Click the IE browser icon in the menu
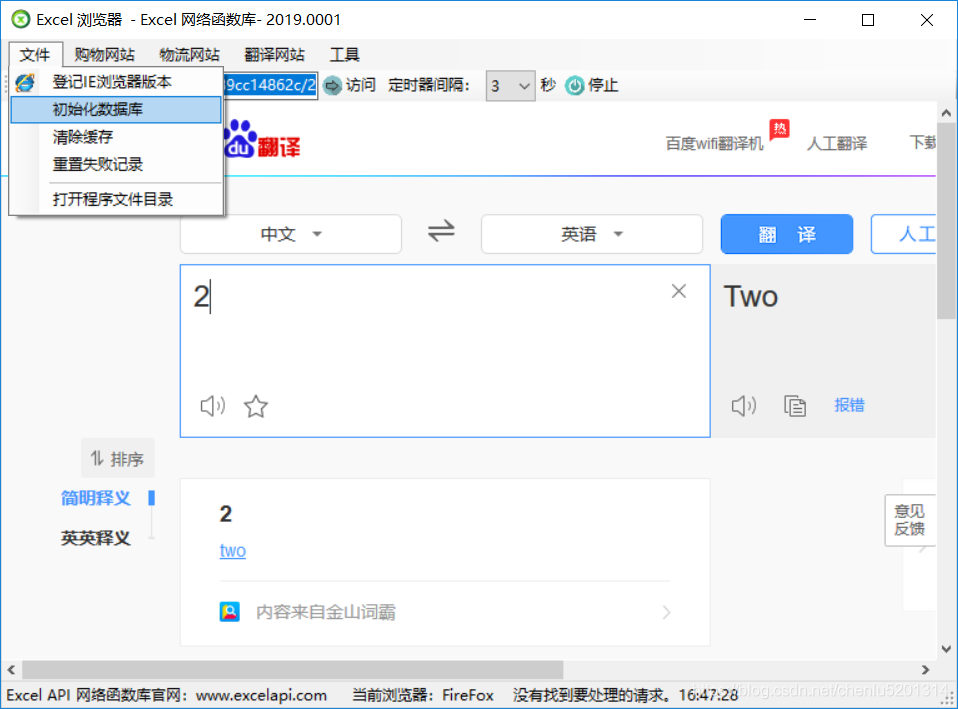 [x=26, y=83]
